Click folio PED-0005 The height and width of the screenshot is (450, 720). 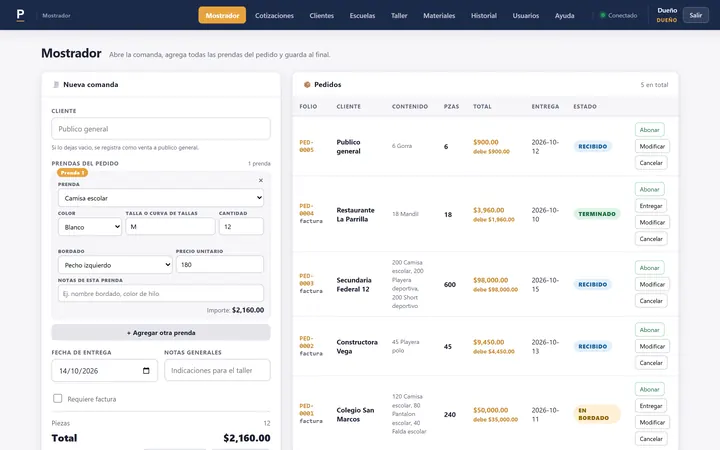(x=306, y=146)
